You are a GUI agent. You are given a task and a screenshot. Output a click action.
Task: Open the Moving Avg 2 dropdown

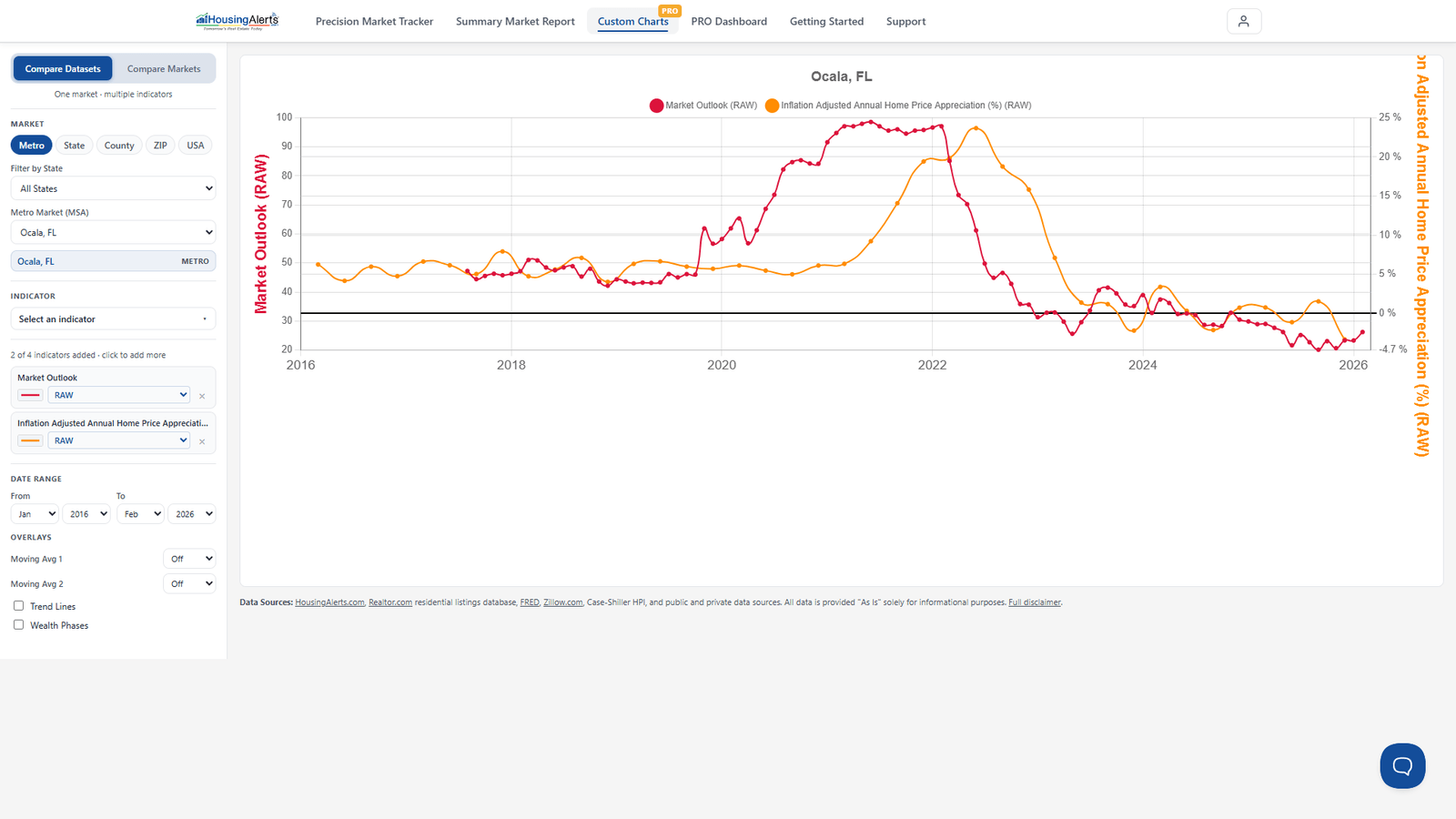(x=189, y=583)
